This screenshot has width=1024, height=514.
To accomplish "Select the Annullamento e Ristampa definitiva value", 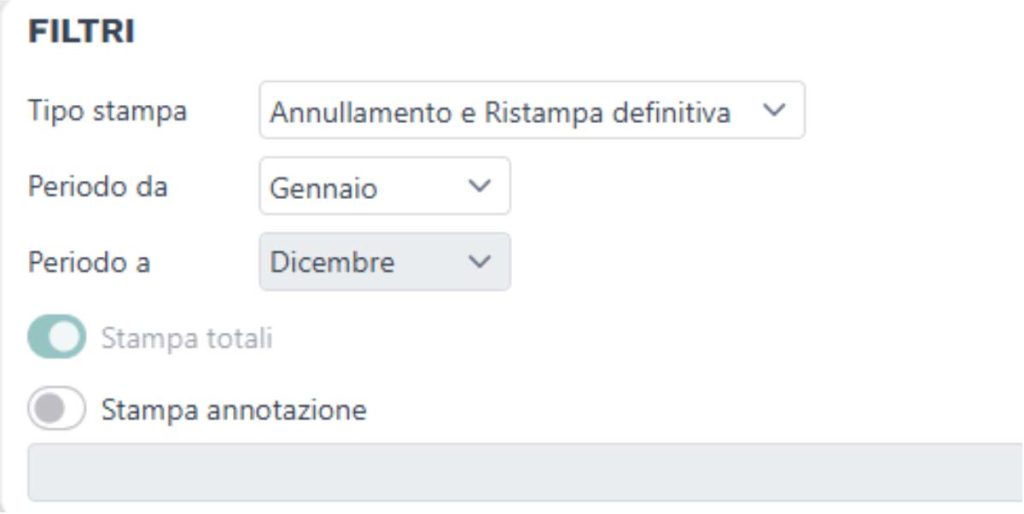I will coord(500,112).
